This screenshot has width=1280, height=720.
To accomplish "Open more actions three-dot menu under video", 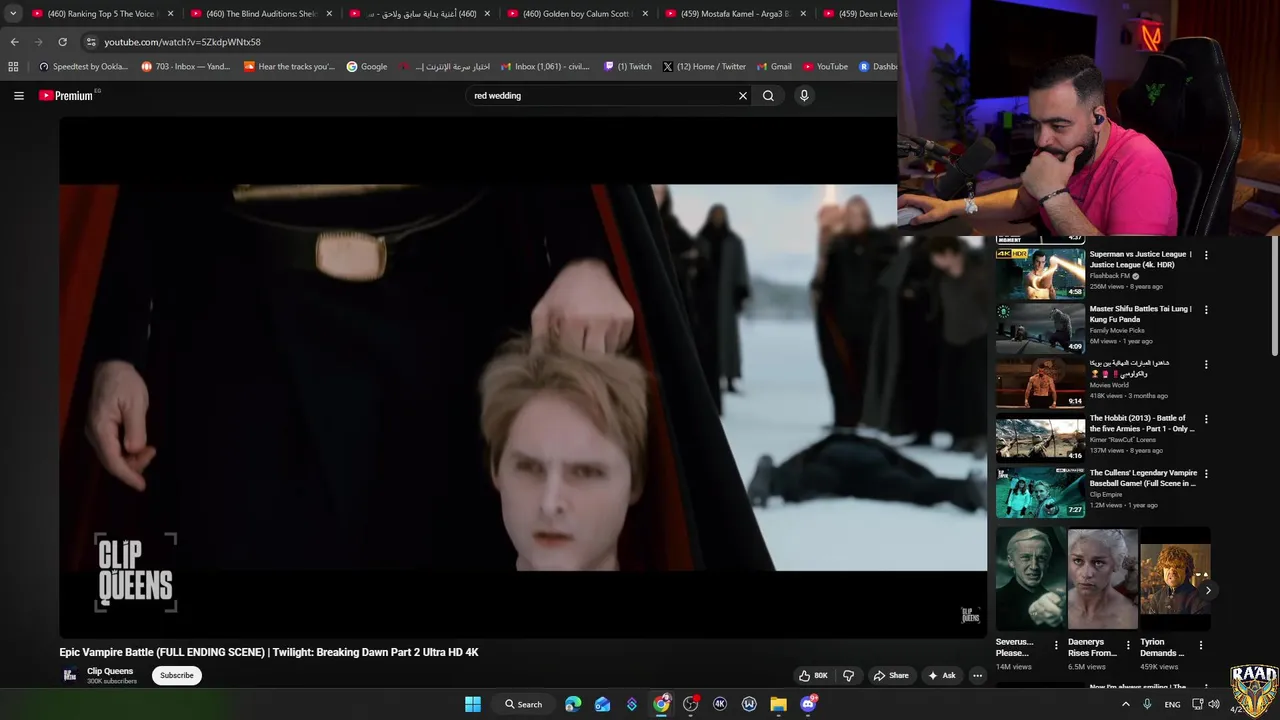I will 978,676.
